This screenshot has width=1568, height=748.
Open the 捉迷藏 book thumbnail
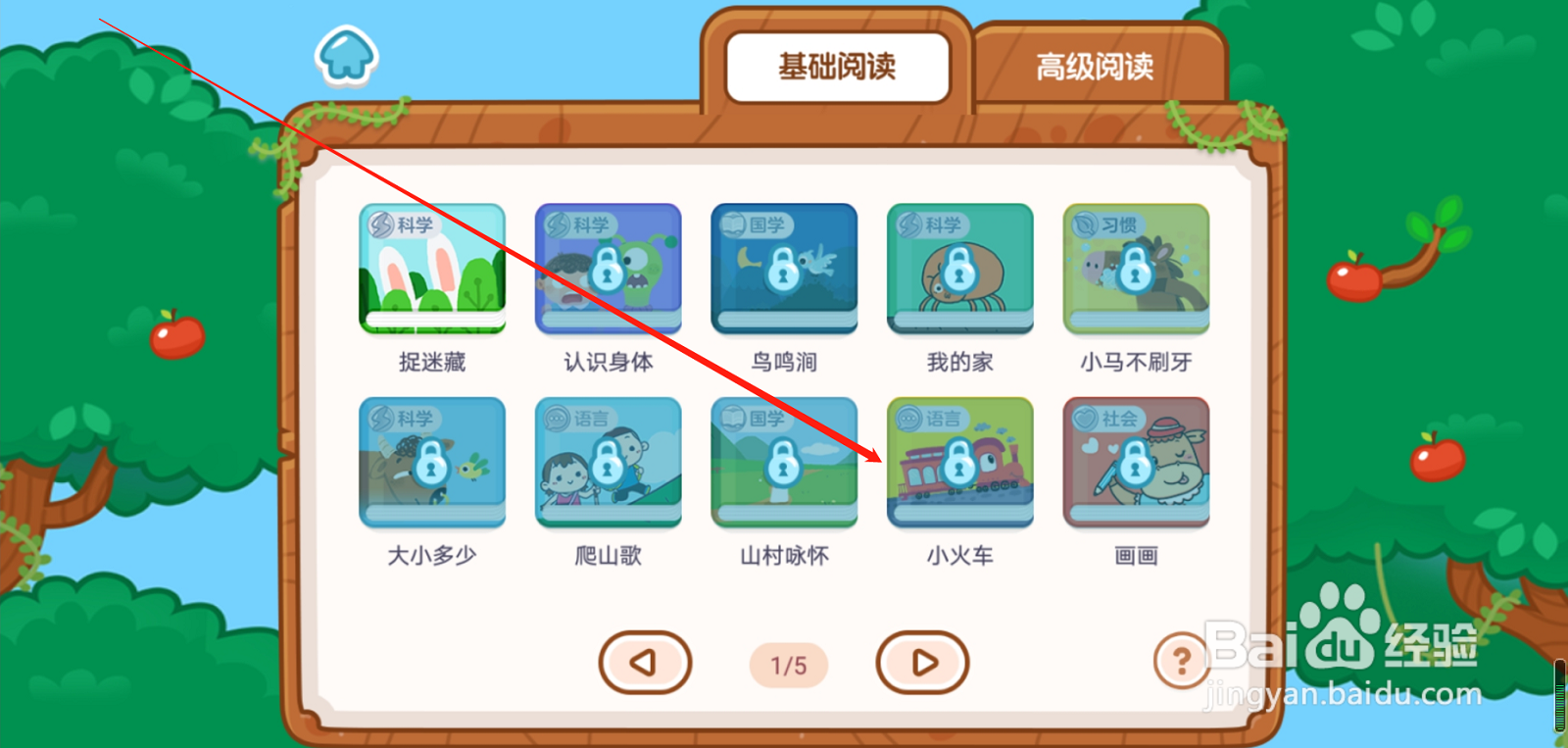[432, 269]
